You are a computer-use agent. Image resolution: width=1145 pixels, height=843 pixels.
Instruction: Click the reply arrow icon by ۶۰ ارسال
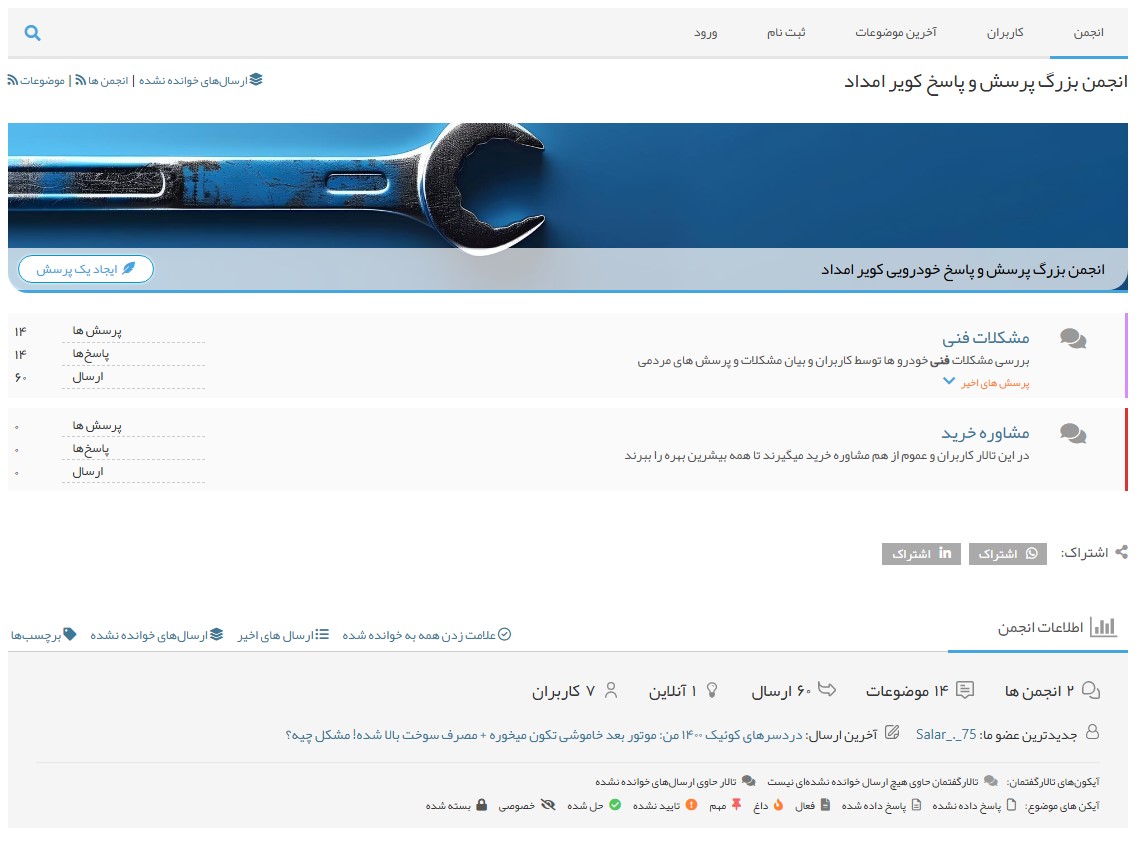tap(827, 689)
